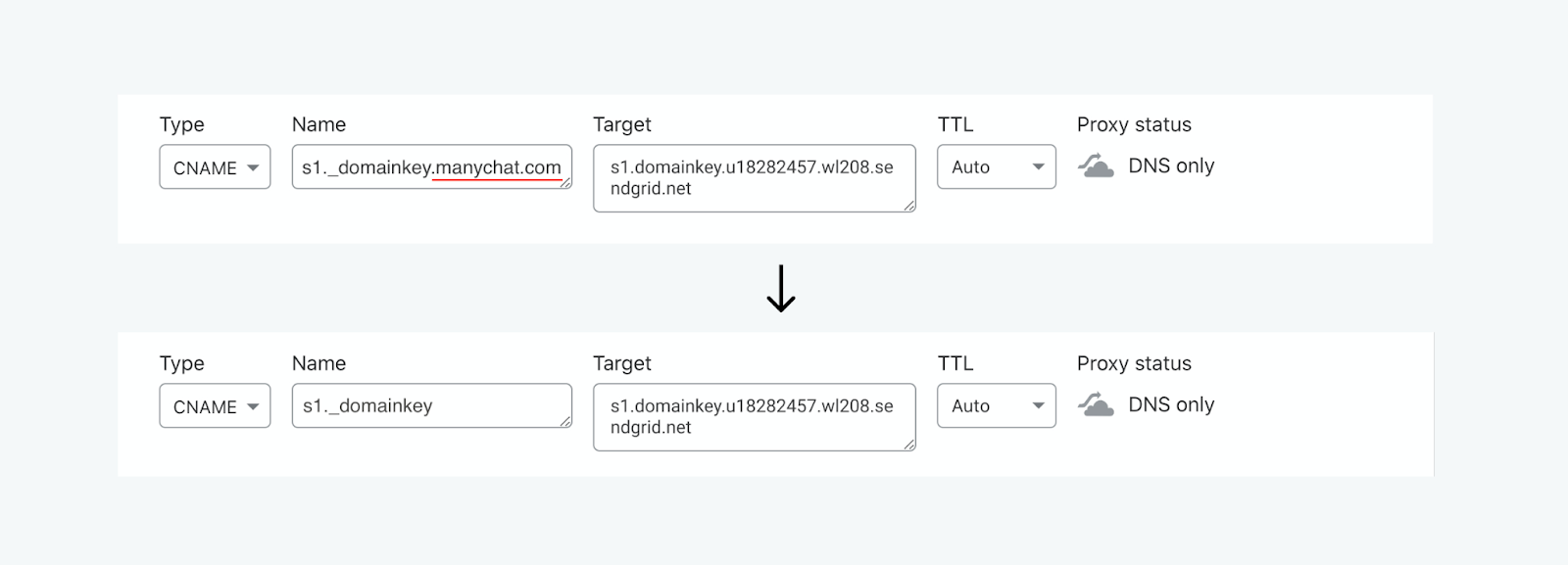The width and height of the screenshot is (1568, 565).
Task: Open the top row's CNAME type dropdown
Action: pyautogui.click(x=215, y=167)
